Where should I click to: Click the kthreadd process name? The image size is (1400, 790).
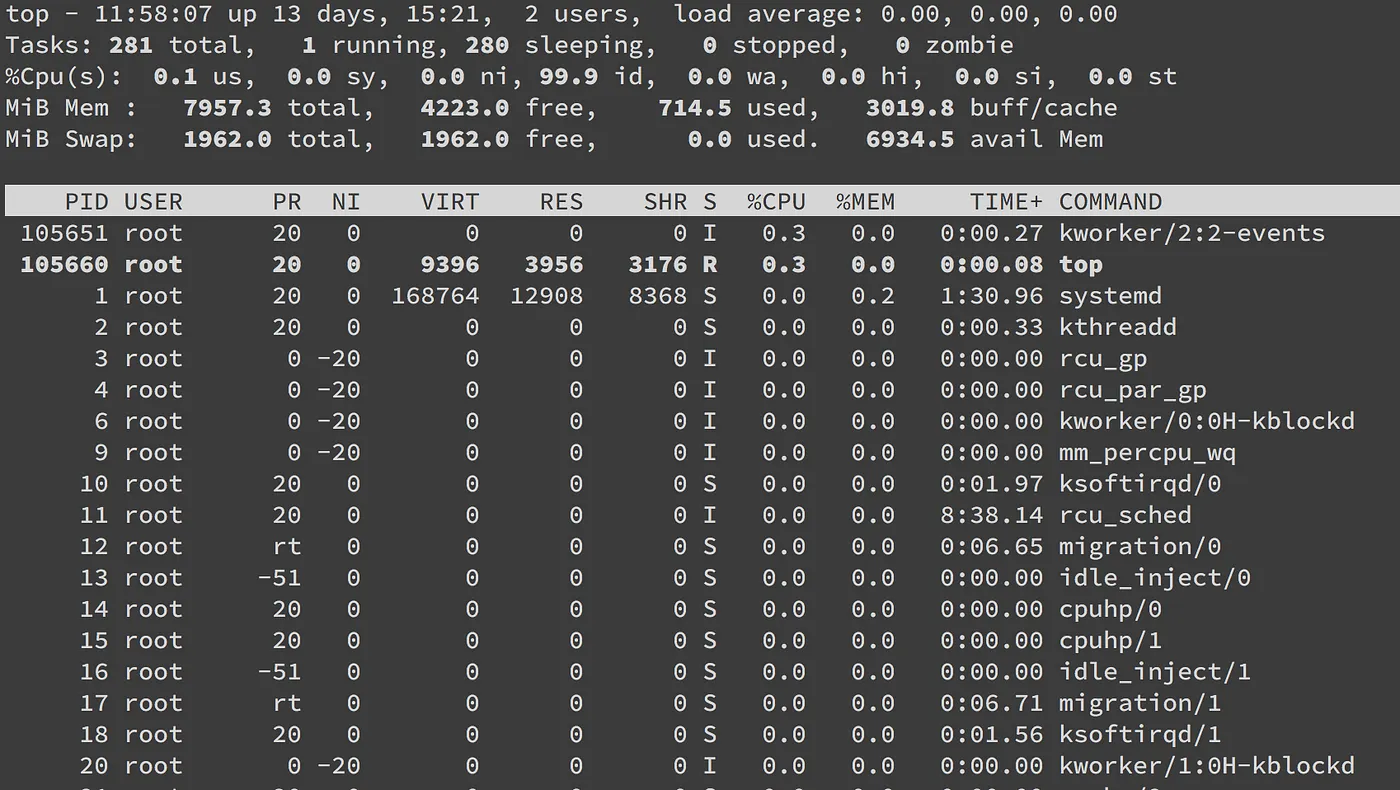tap(1117, 327)
